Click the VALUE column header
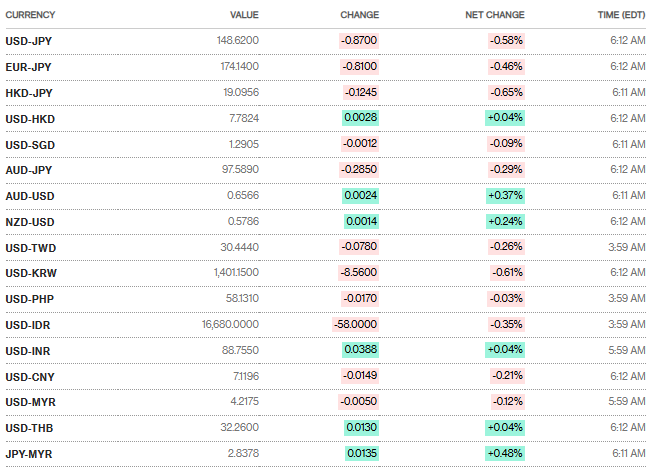The height and width of the screenshot is (473, 665). (244, 15)
